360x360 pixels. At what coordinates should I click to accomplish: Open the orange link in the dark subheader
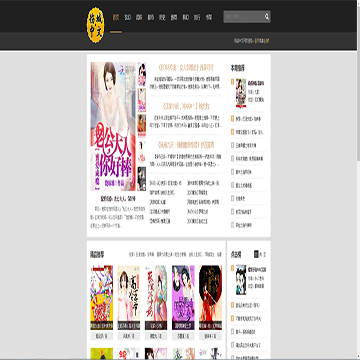pos(262,41)
